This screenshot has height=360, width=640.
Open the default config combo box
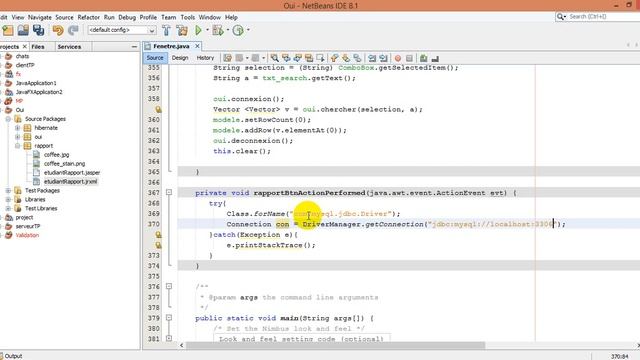[x=122, y=30]
